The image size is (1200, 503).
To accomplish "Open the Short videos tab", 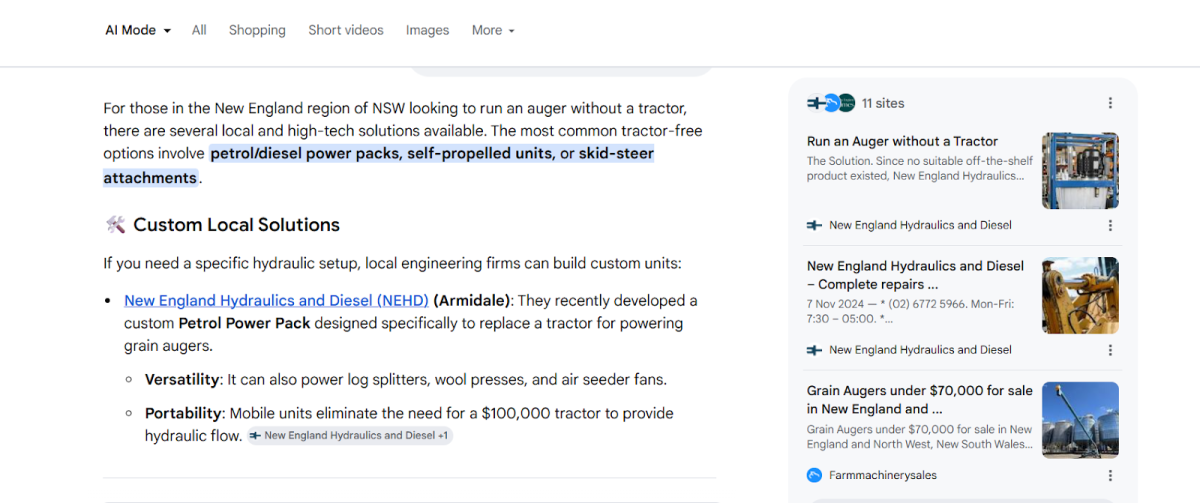I will 346,30.
